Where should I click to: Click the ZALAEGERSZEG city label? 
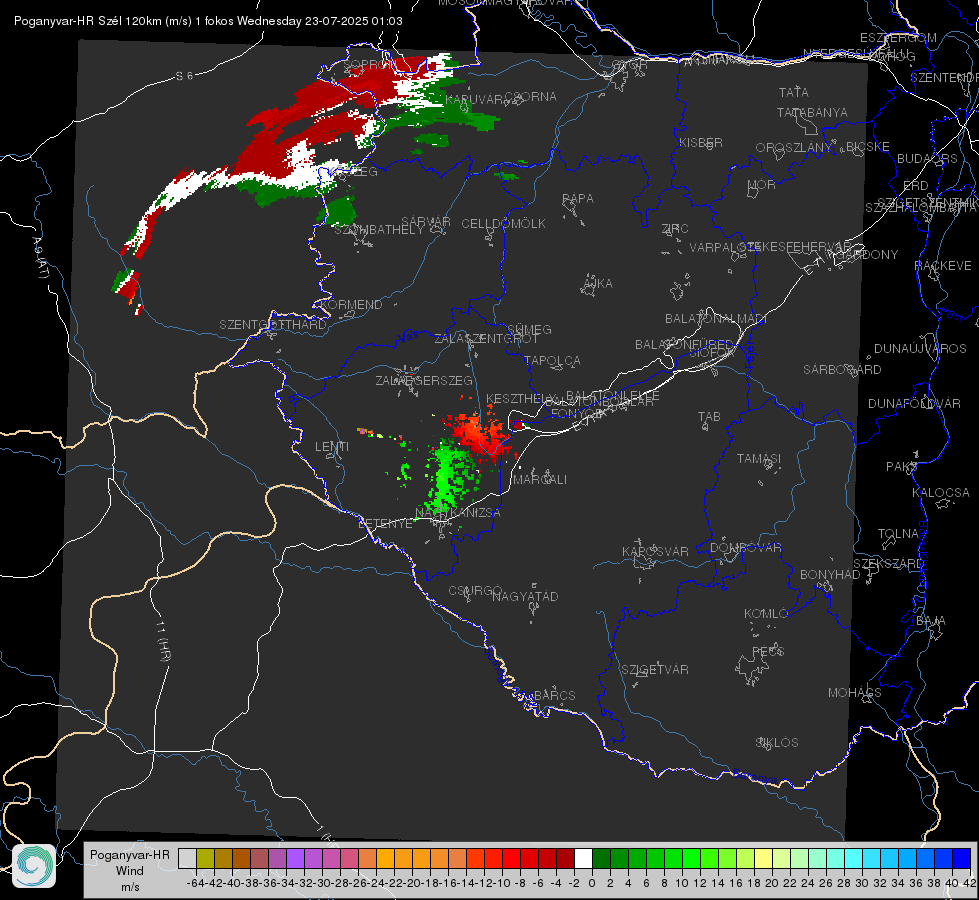pyautogui.click(x=423, y=380)
